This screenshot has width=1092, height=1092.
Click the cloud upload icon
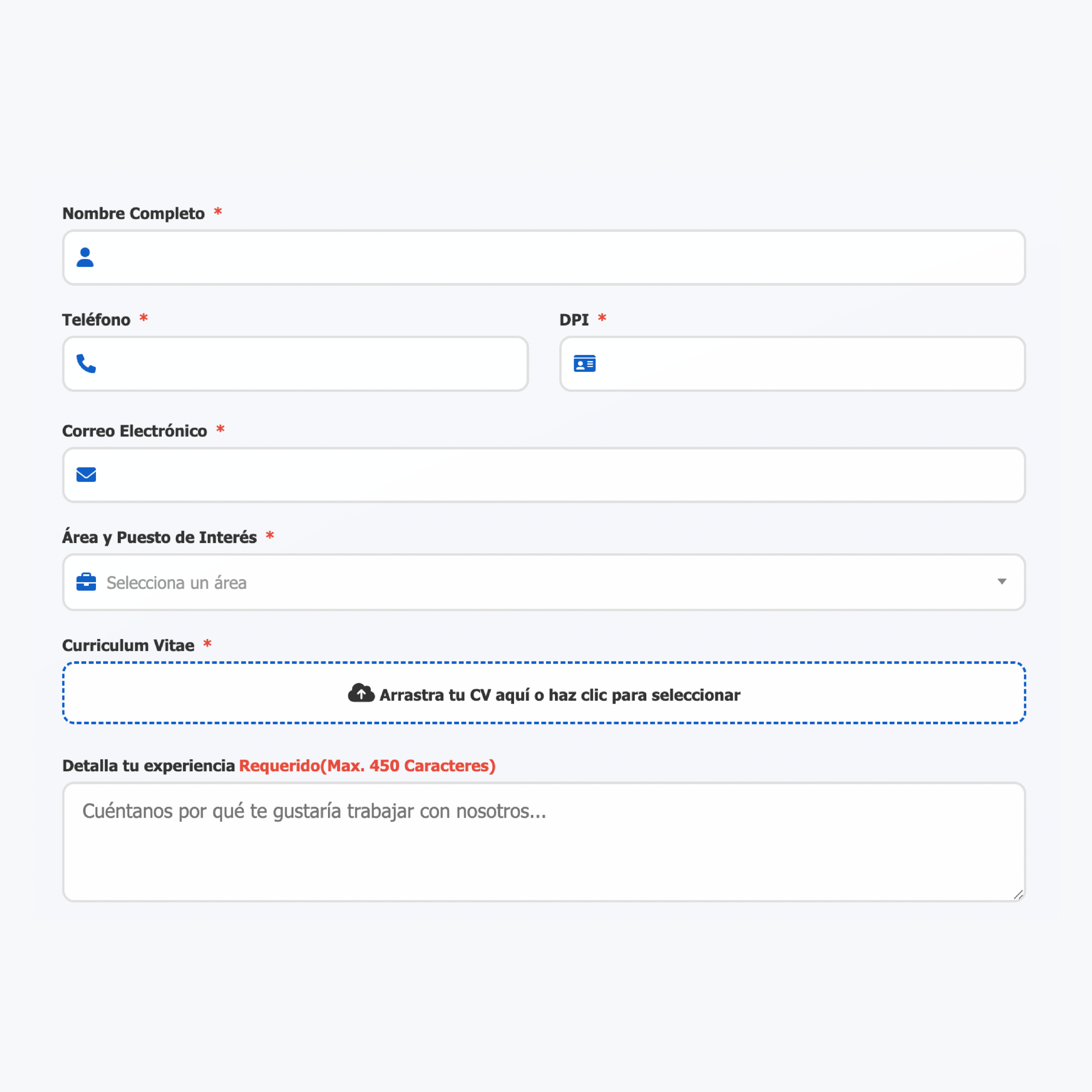pyautogui.click(x=361, y=693)
